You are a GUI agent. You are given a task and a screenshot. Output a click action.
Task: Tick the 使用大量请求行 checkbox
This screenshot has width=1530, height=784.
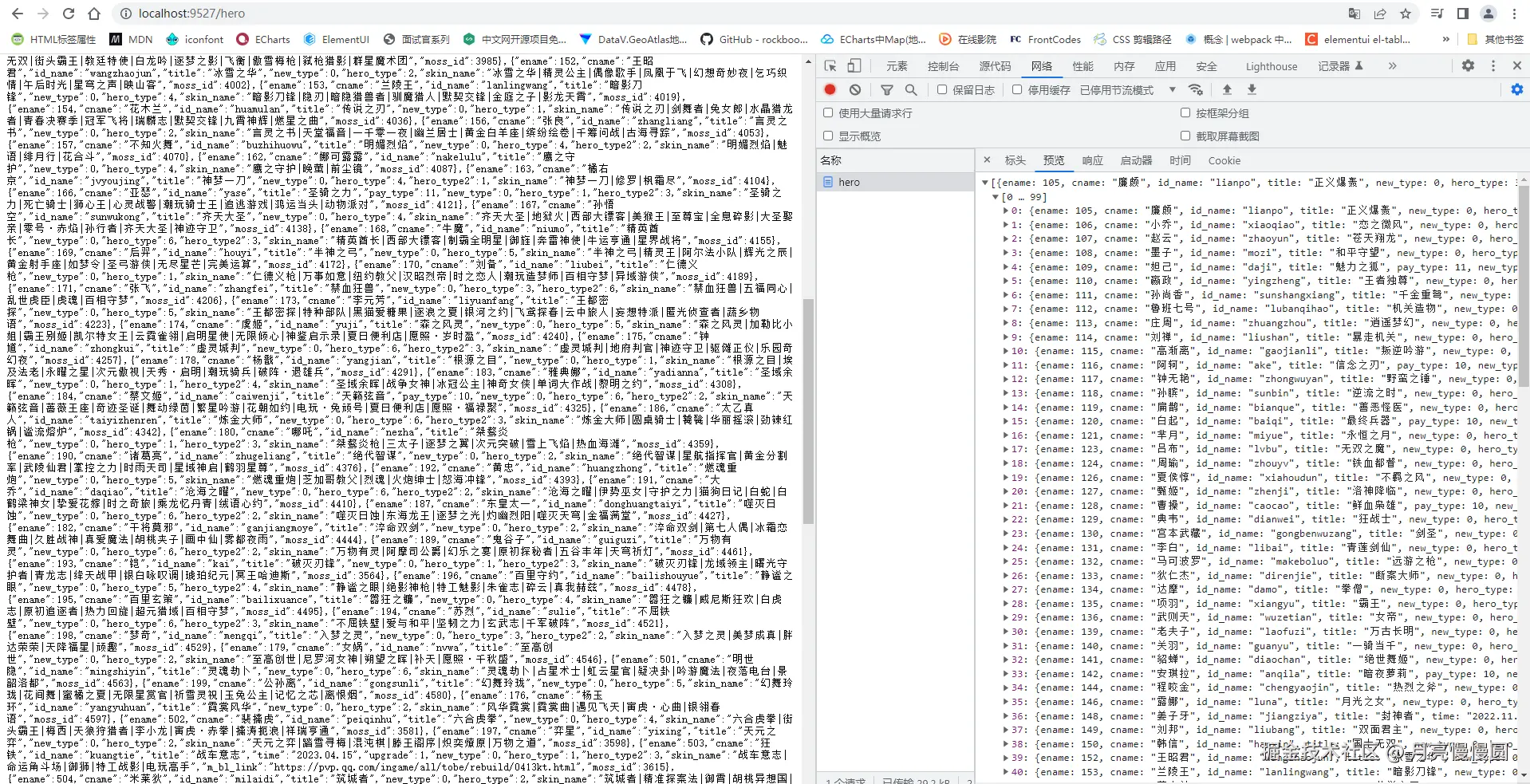point(828,113)
